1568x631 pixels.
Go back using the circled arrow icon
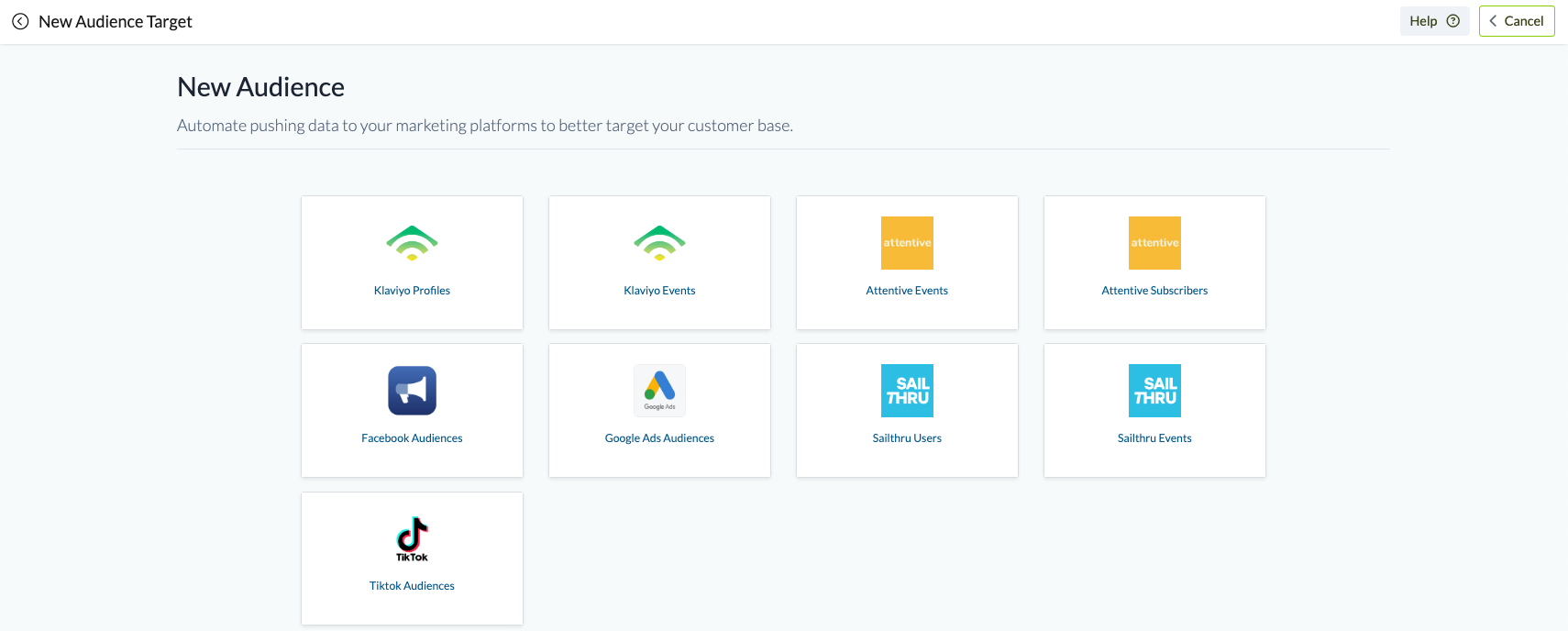pyautogui.click(x=20, y=21)
